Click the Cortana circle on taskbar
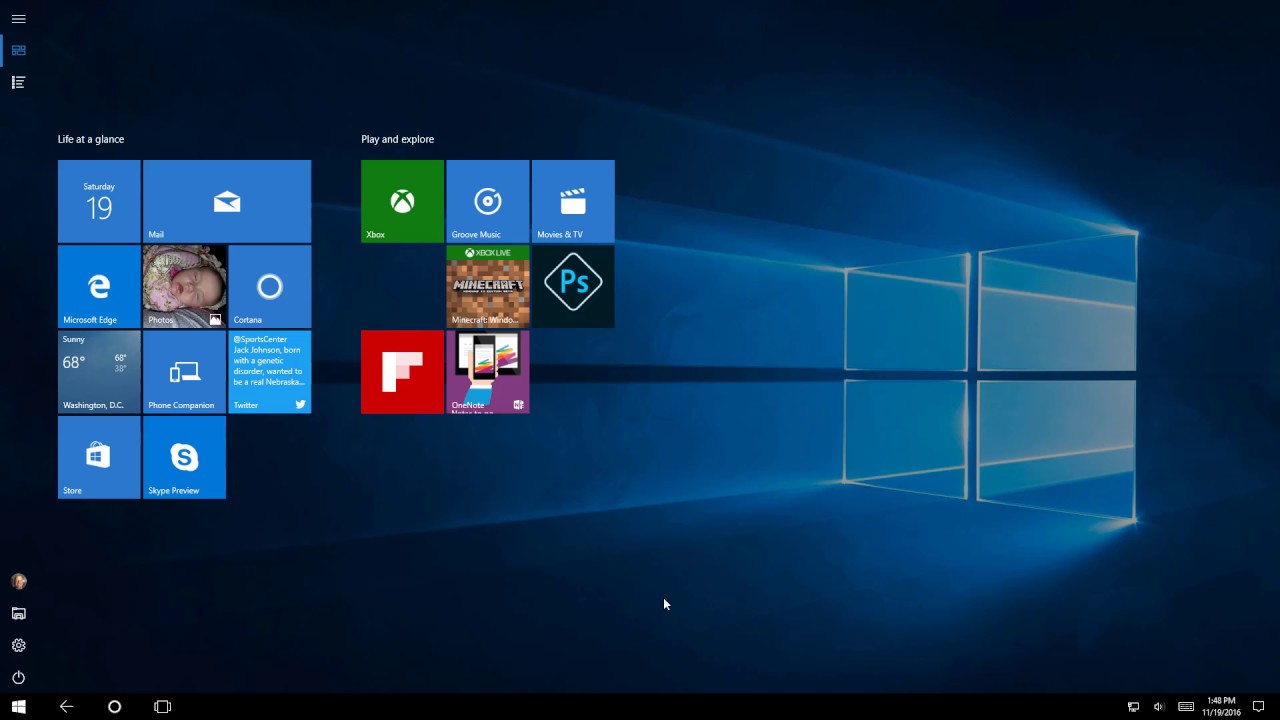 [x=114, y=706]
